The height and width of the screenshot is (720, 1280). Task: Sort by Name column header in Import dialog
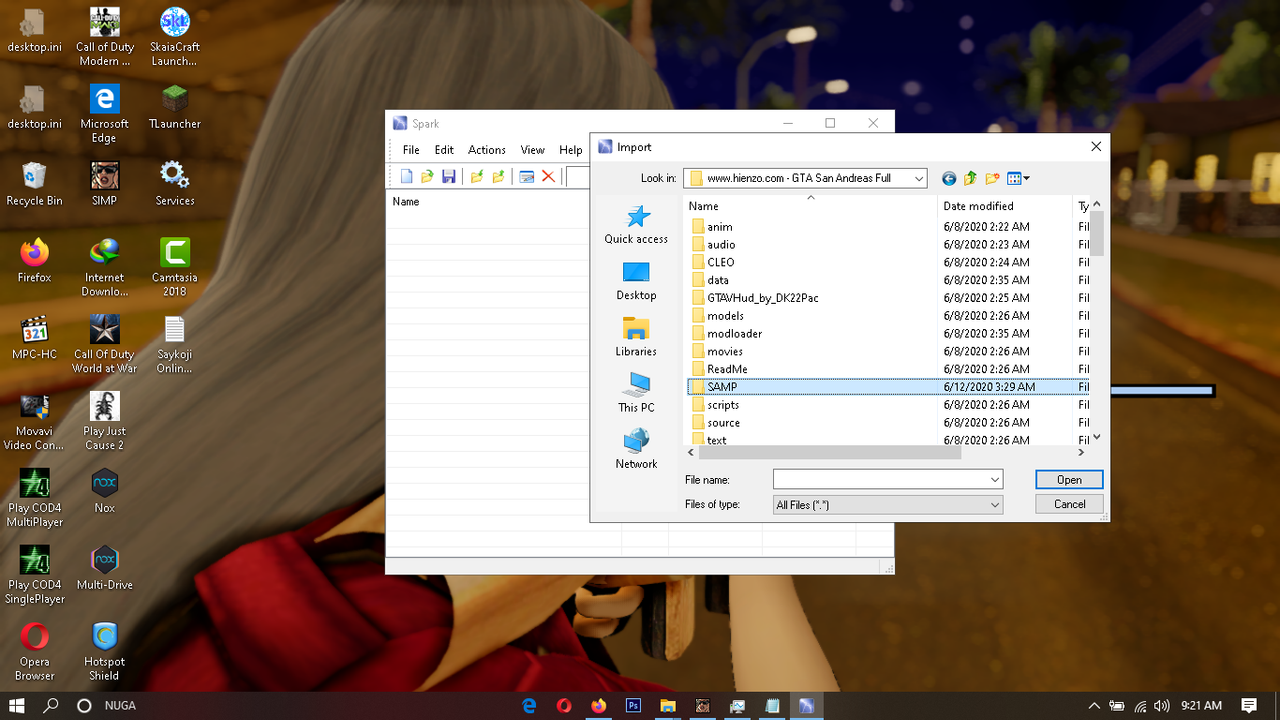tap(810, 206)
